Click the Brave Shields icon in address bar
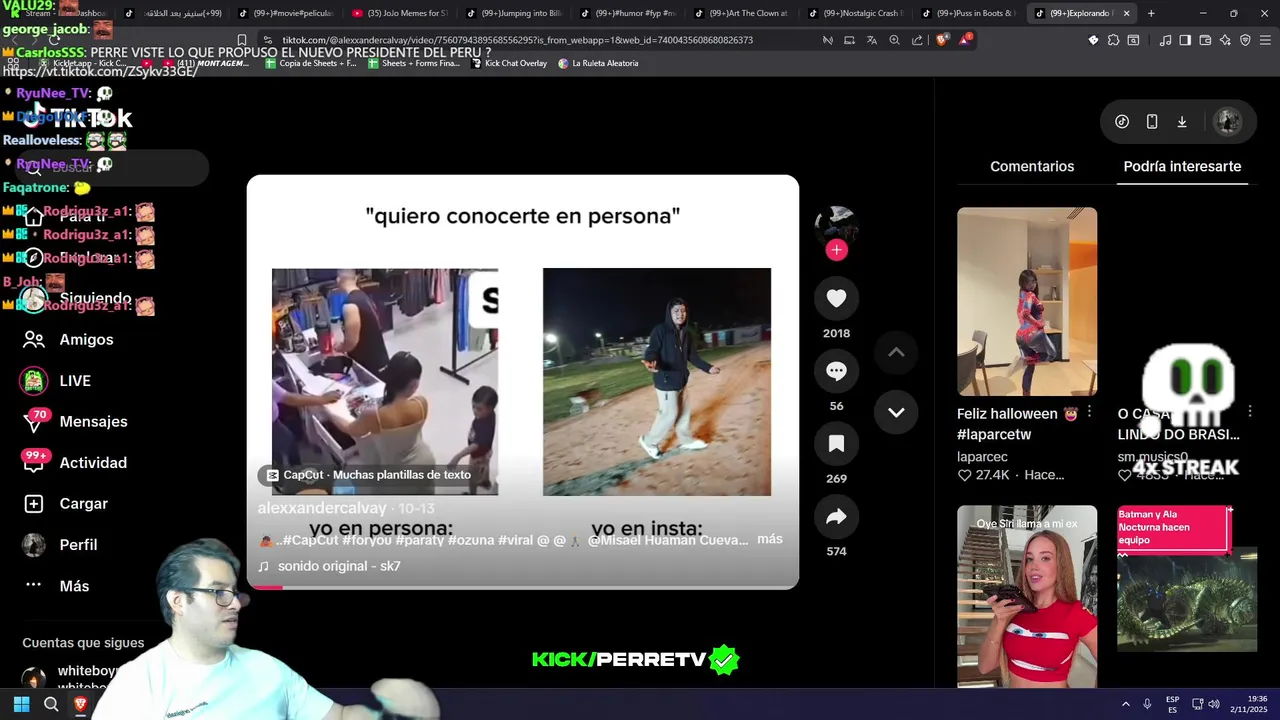Image resolution: width=1280 pixels, height=720 pixels. pyautogui.click(x=942, y=40)
